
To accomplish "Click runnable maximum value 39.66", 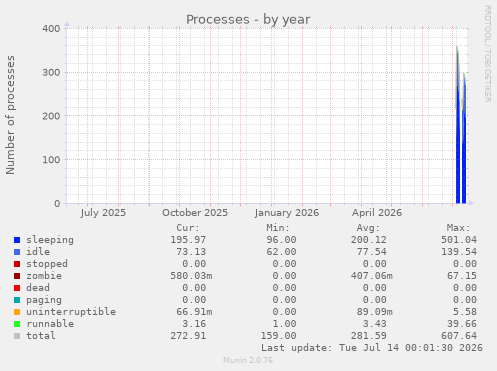I will tap(462, 324).
